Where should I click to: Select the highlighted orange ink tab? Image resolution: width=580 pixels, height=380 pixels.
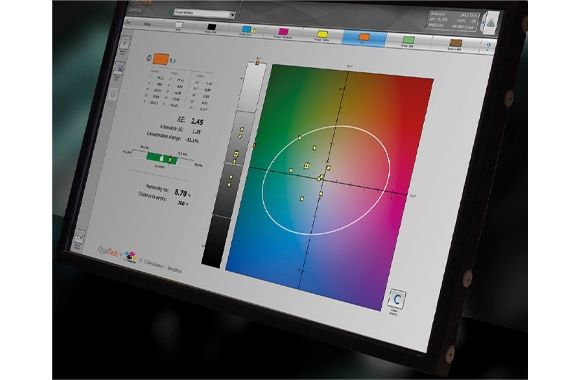pyautogui.click(x=364, y=38)
